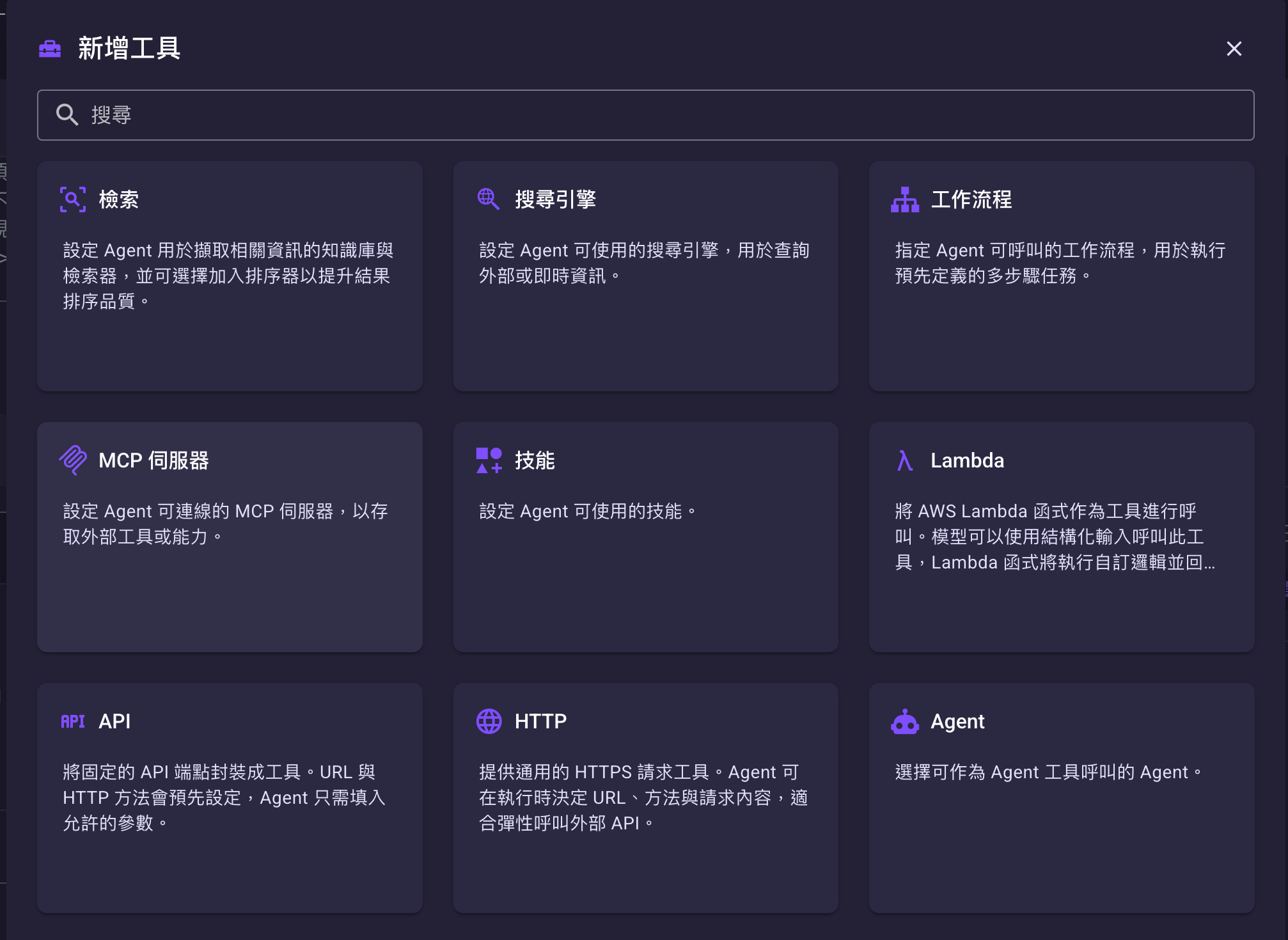
Task: Select the HTTP card title
Action: pyautogui.click(x=541, y=721)
